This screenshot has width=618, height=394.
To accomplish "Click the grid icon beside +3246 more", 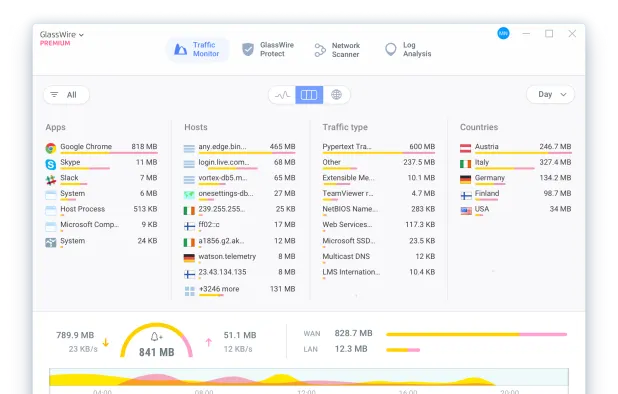I will pyautogui.click(x=190, y=291).
